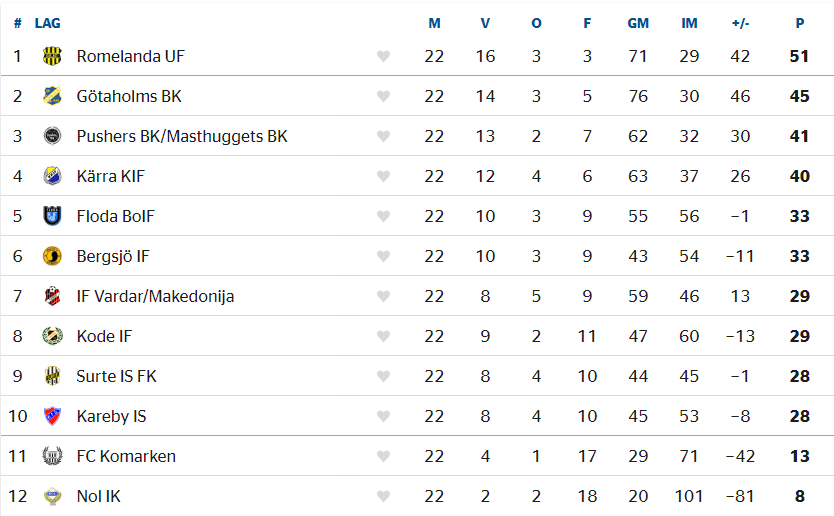Open the Surte IS FK team link

pyautogui.click(x=116, y=377)
